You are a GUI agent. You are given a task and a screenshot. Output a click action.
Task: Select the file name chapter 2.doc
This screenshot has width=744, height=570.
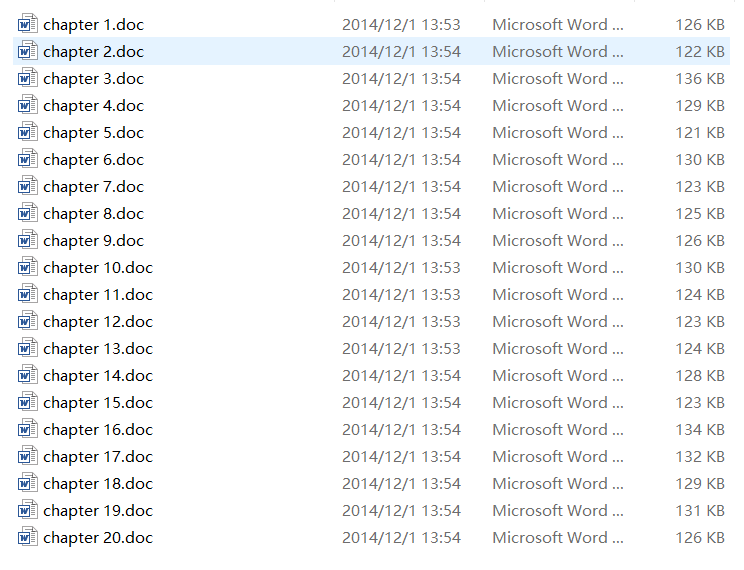[93, 52]
